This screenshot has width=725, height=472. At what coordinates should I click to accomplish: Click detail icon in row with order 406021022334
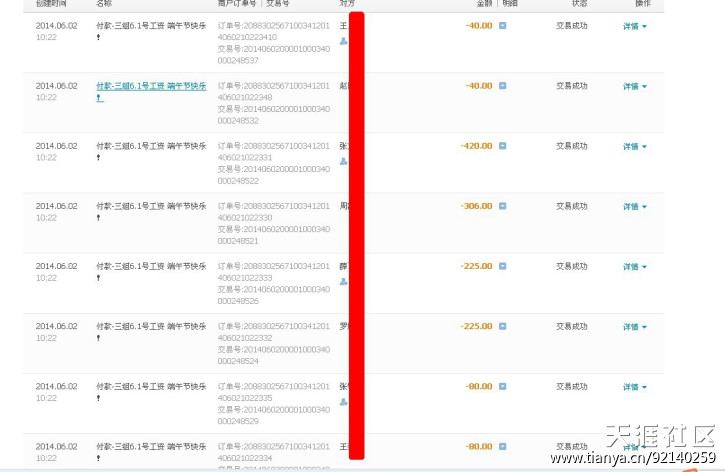pyautogui.click(x=503, y=446)
